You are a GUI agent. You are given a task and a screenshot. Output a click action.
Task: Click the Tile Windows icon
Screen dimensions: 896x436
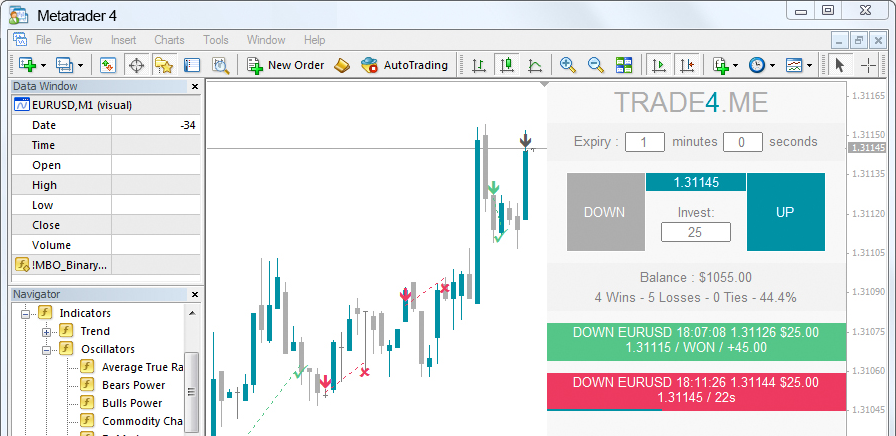623,65
